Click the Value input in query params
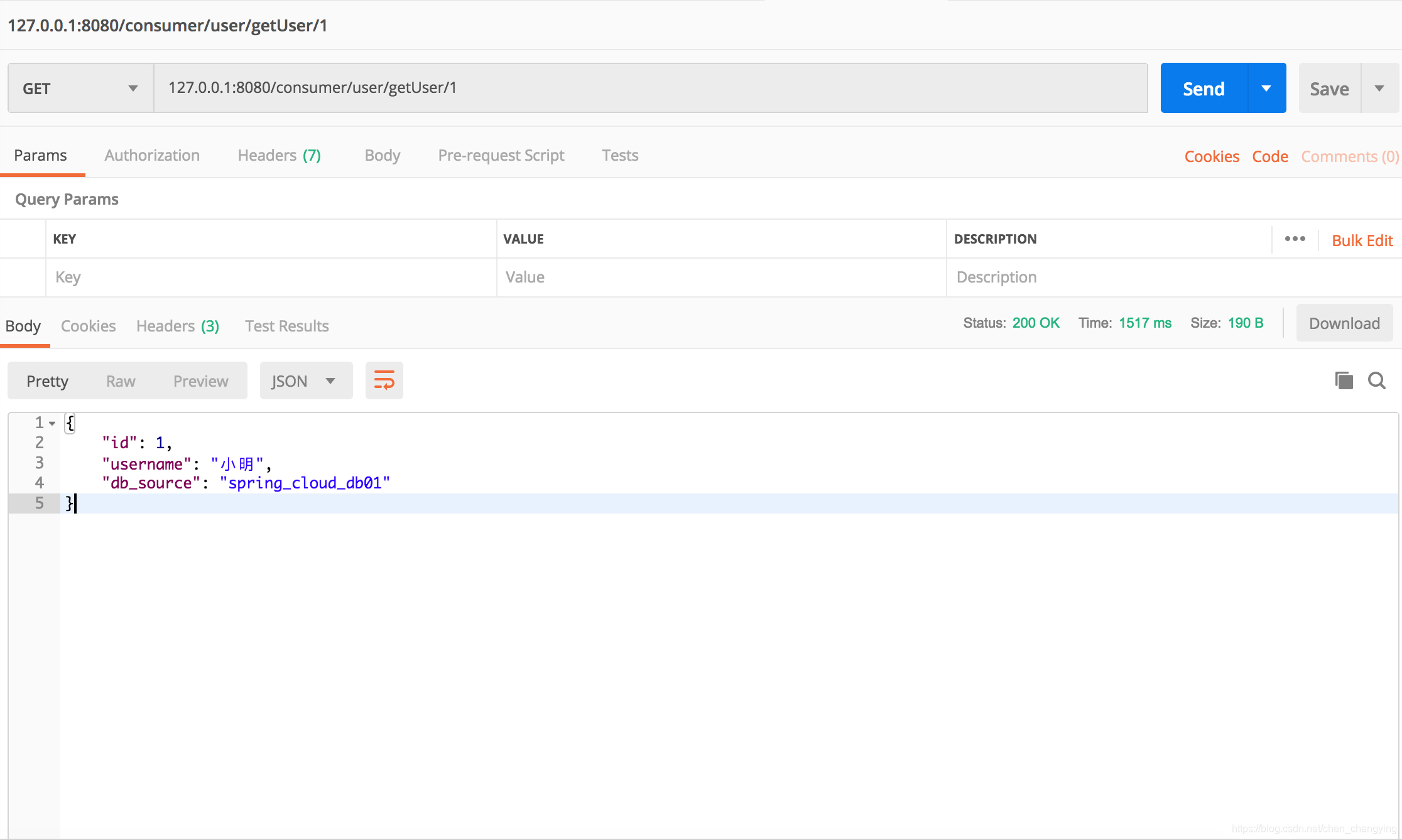This screenshot has width=1402, height=840. pyautogui.click(x=721, y=277)
